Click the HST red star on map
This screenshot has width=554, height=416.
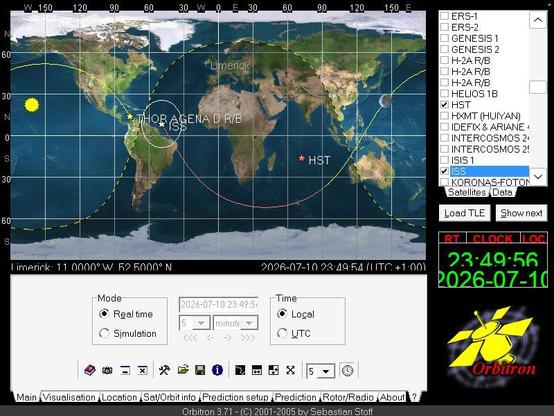point(301,158)
